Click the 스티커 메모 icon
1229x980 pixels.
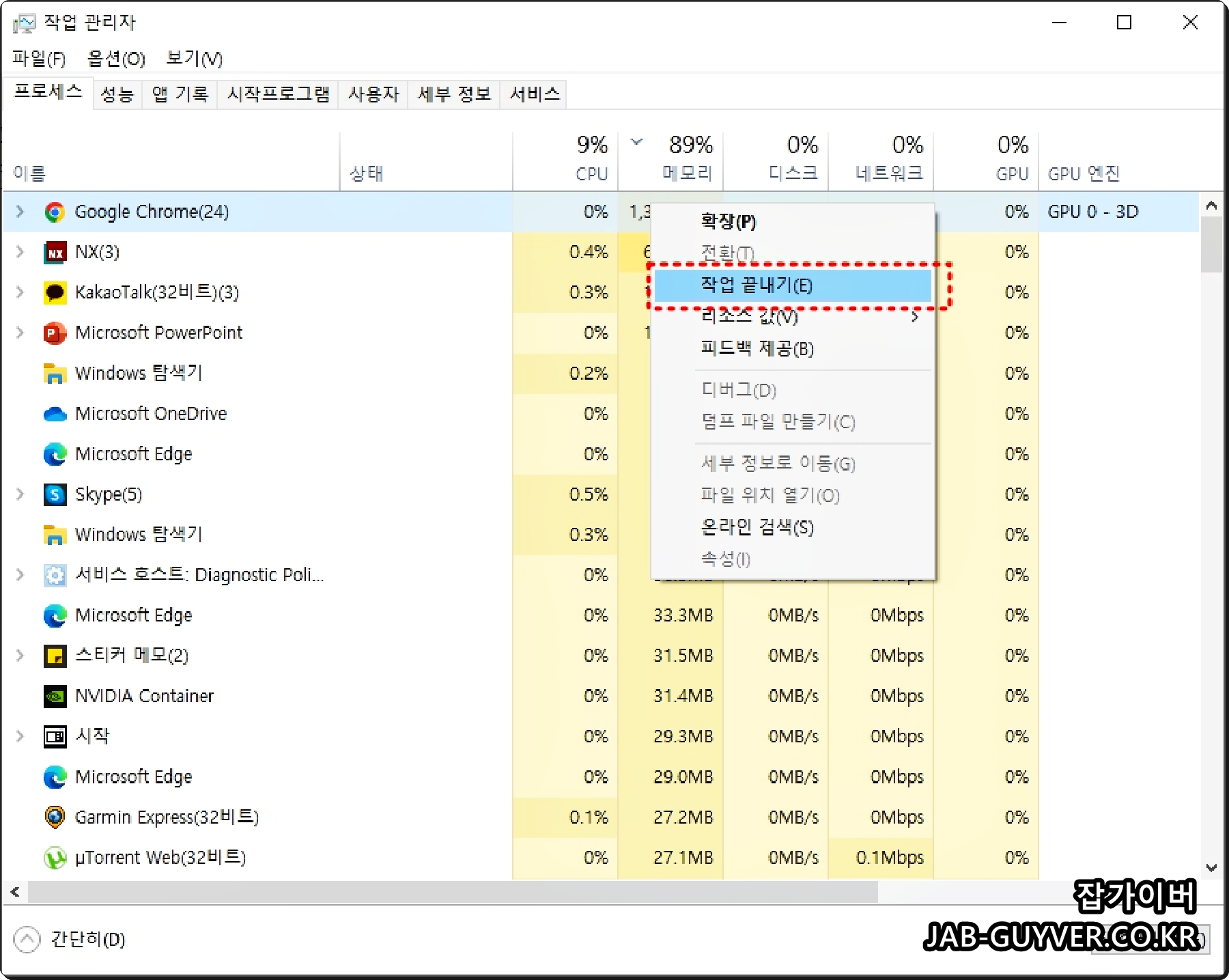(x=55, y=656)
